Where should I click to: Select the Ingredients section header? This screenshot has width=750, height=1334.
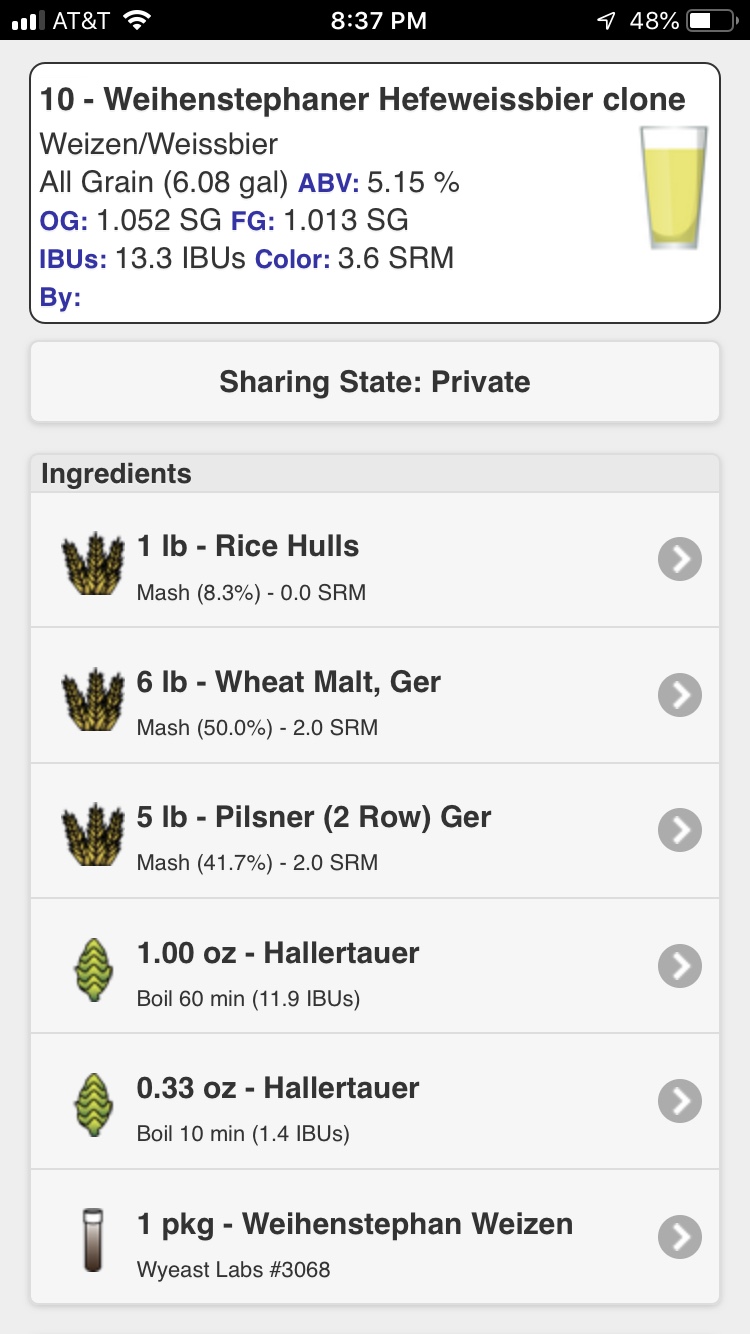(x=375, y=474)
